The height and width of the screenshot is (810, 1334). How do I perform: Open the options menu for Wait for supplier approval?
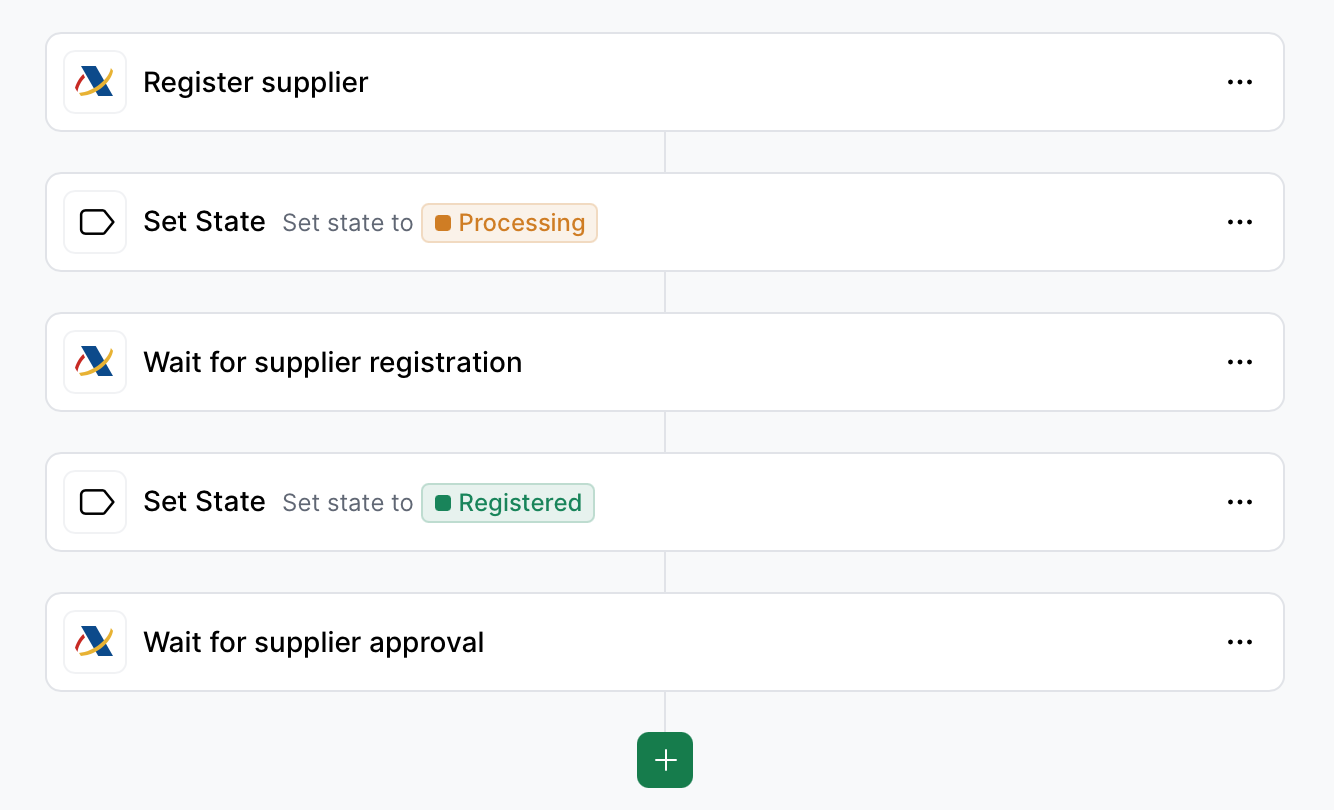(1240, 641)
